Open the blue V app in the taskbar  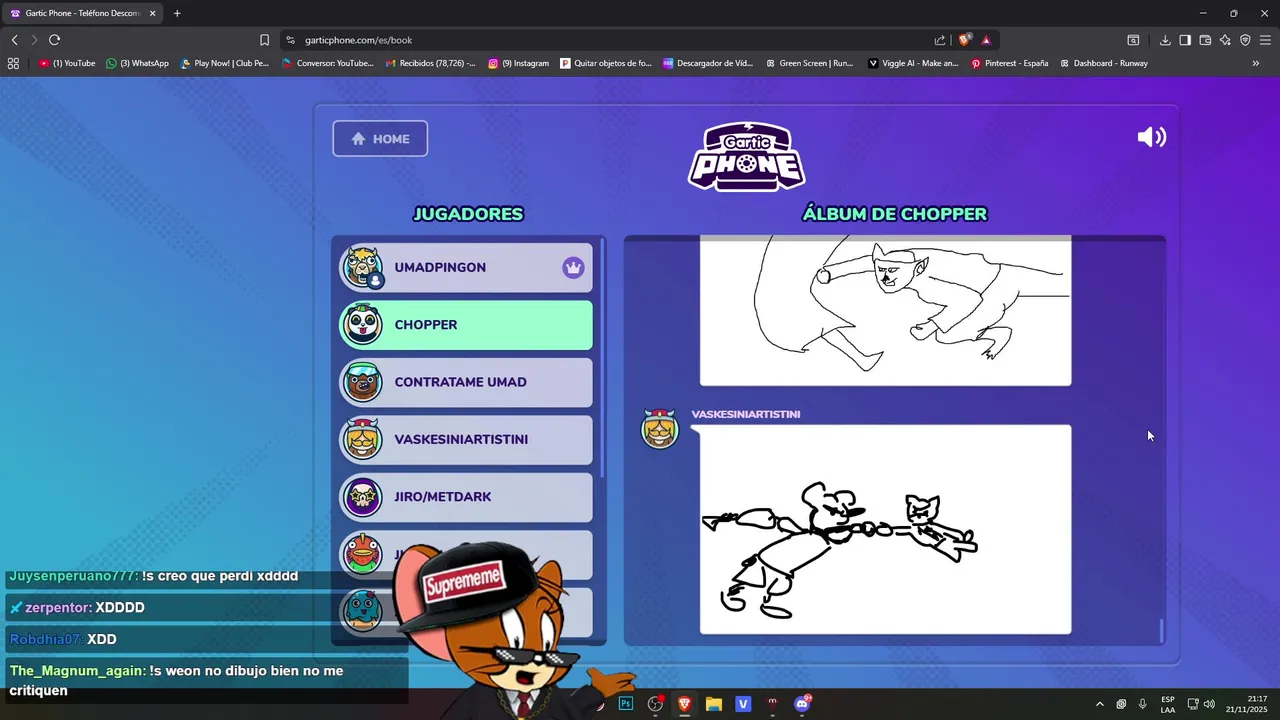(x=743, y=704)
